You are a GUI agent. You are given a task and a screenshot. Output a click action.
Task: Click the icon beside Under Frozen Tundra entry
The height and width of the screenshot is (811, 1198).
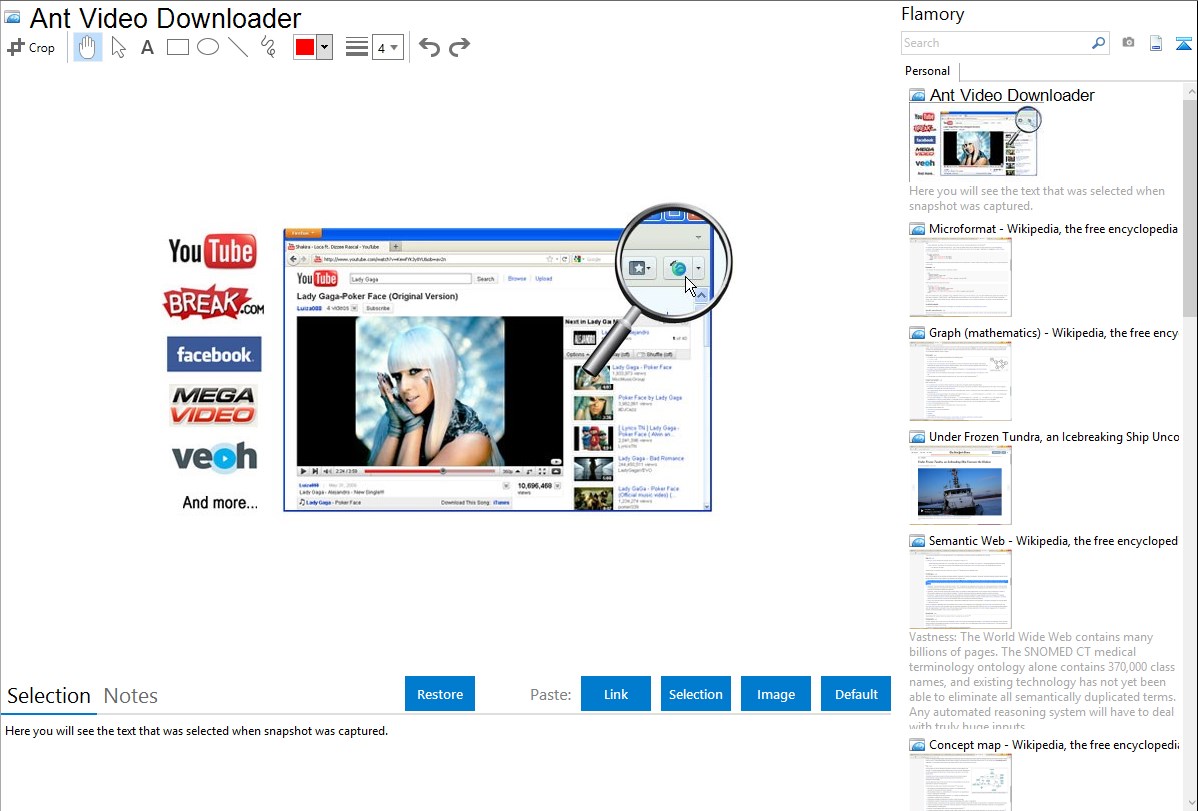click(917, 437)
